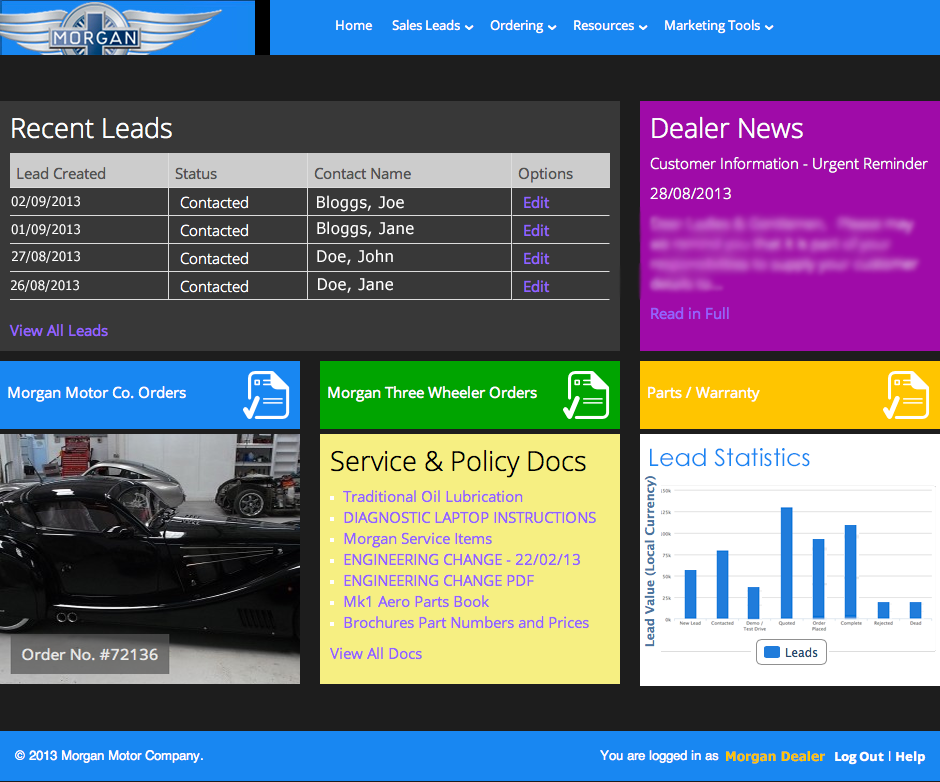Image resolution: width=940 pixels, height=782 pixels.
Task: Click Order No. #72136 caption
Action: pos(90,654)
